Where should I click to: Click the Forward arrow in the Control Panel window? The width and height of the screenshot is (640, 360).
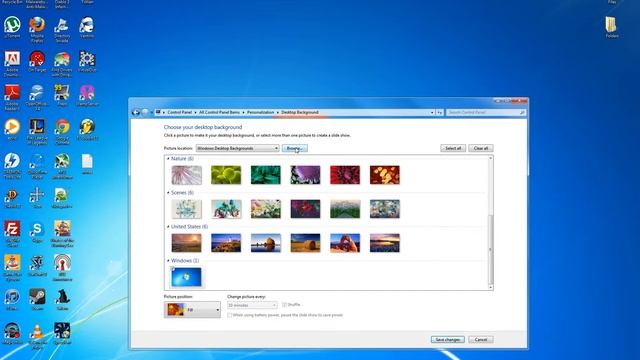[145, 112]
